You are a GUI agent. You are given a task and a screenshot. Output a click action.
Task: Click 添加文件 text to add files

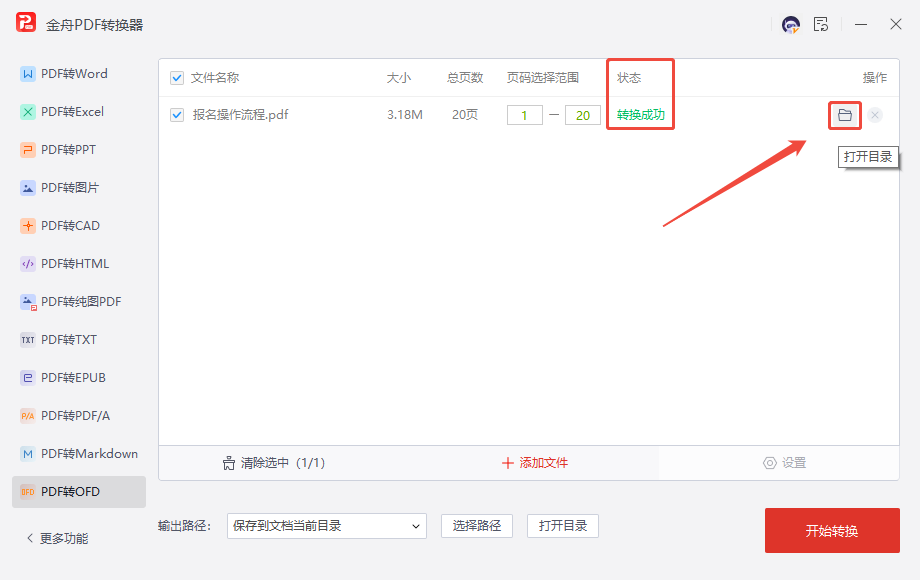[543, 463]
